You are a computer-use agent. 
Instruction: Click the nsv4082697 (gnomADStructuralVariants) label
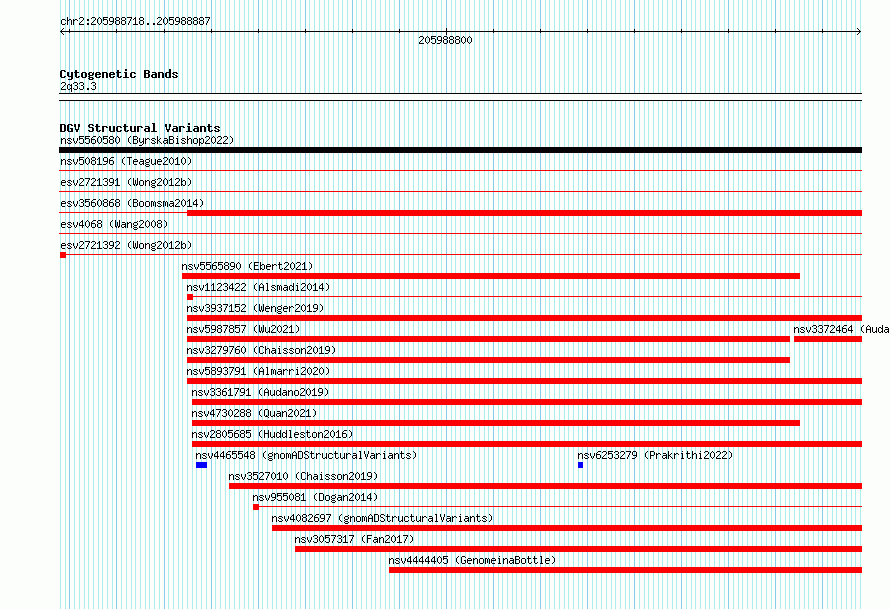point(383,518)
